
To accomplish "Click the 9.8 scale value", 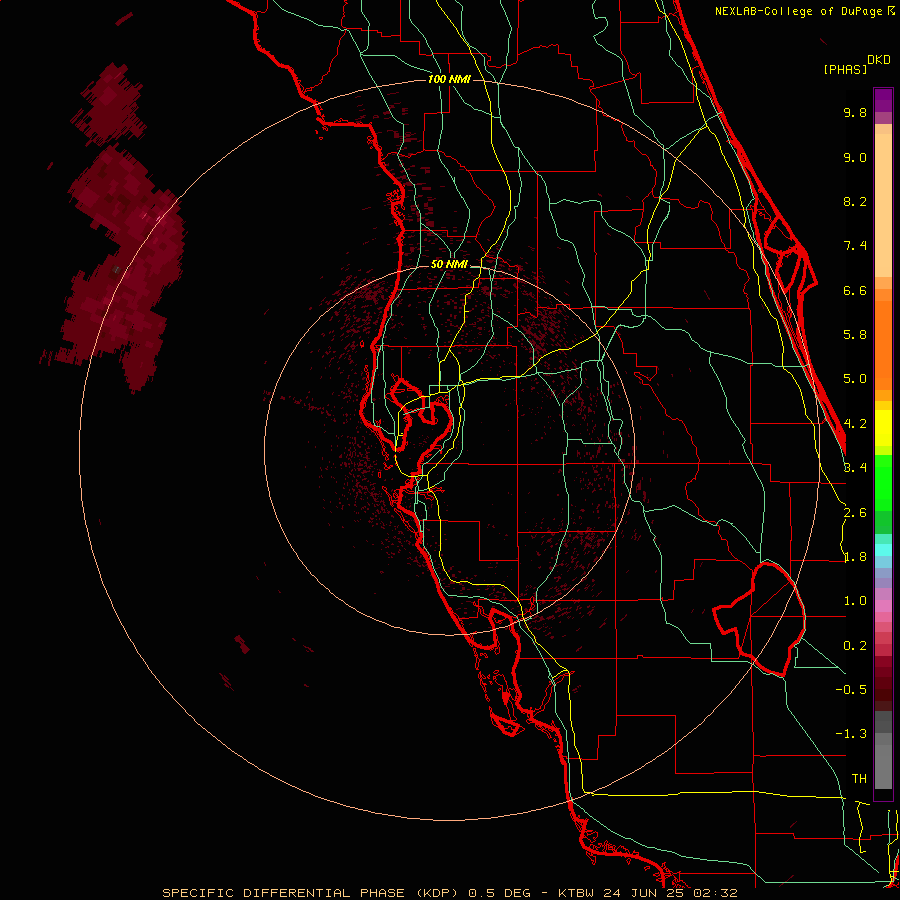I will pyautogui.click(x=855, y=112).
